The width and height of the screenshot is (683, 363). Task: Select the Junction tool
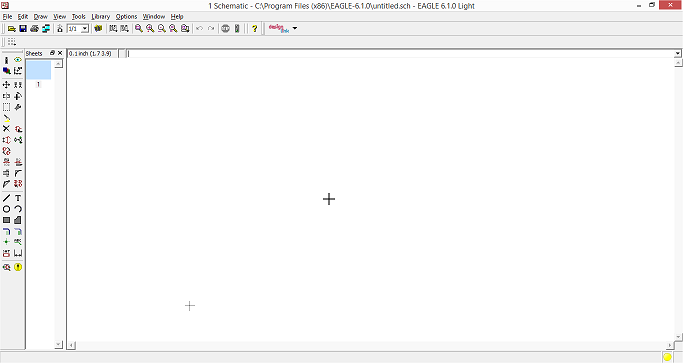click(7, 242)
